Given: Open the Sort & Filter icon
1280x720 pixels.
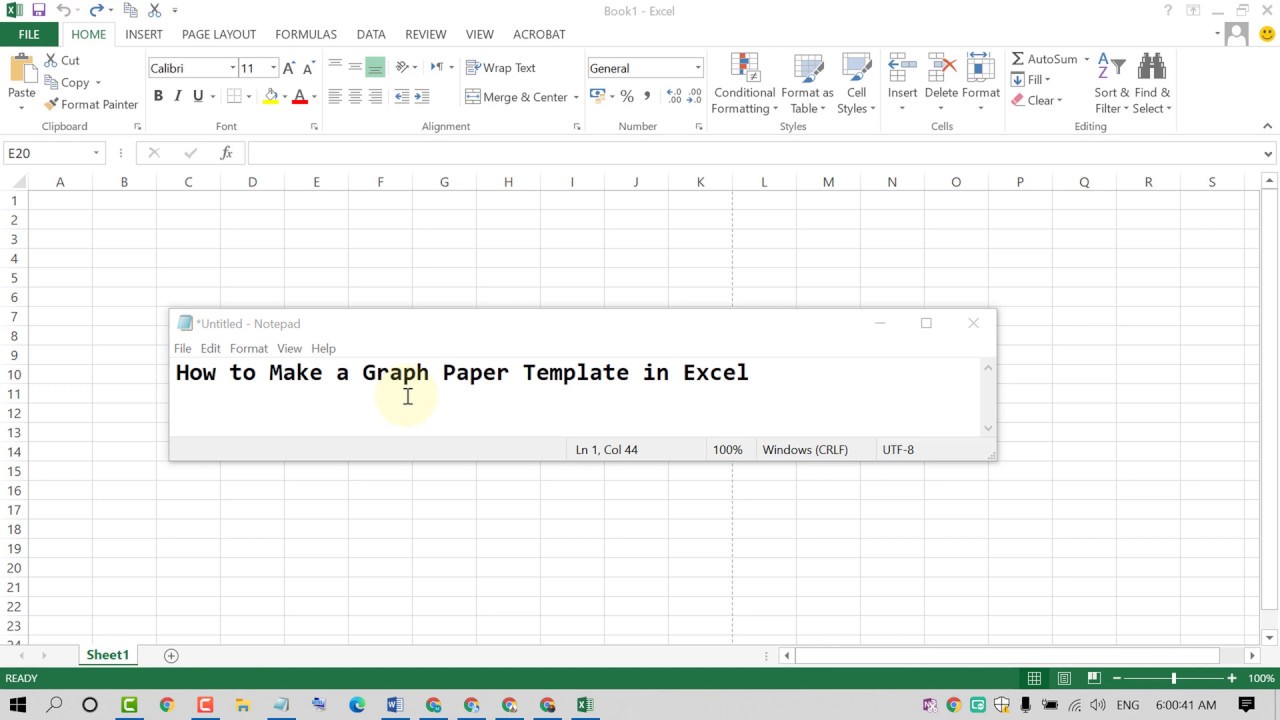Looking at the screenshot, I should [x=1111, y=67].
